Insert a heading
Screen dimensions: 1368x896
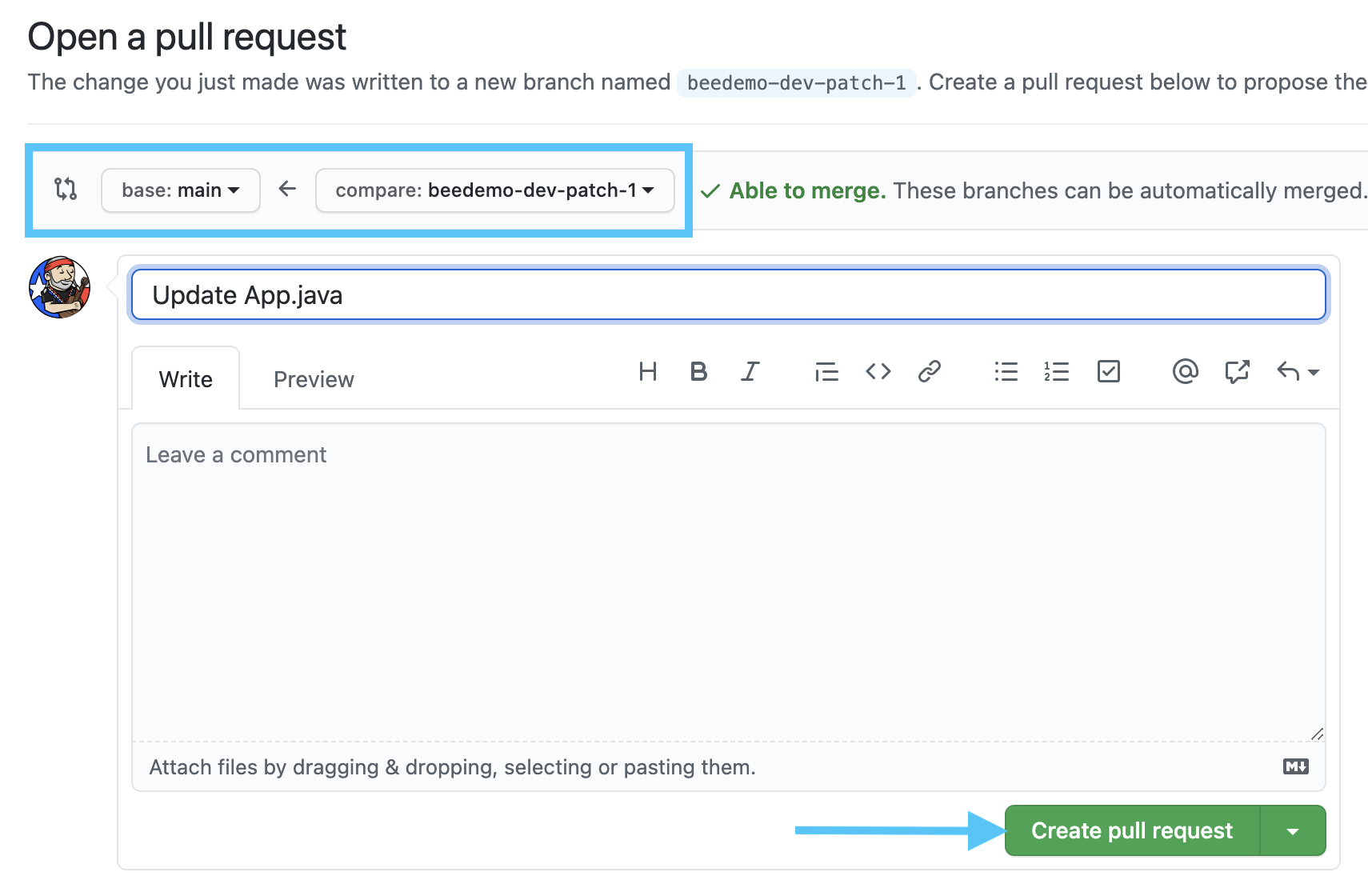[x=648, y=371]
